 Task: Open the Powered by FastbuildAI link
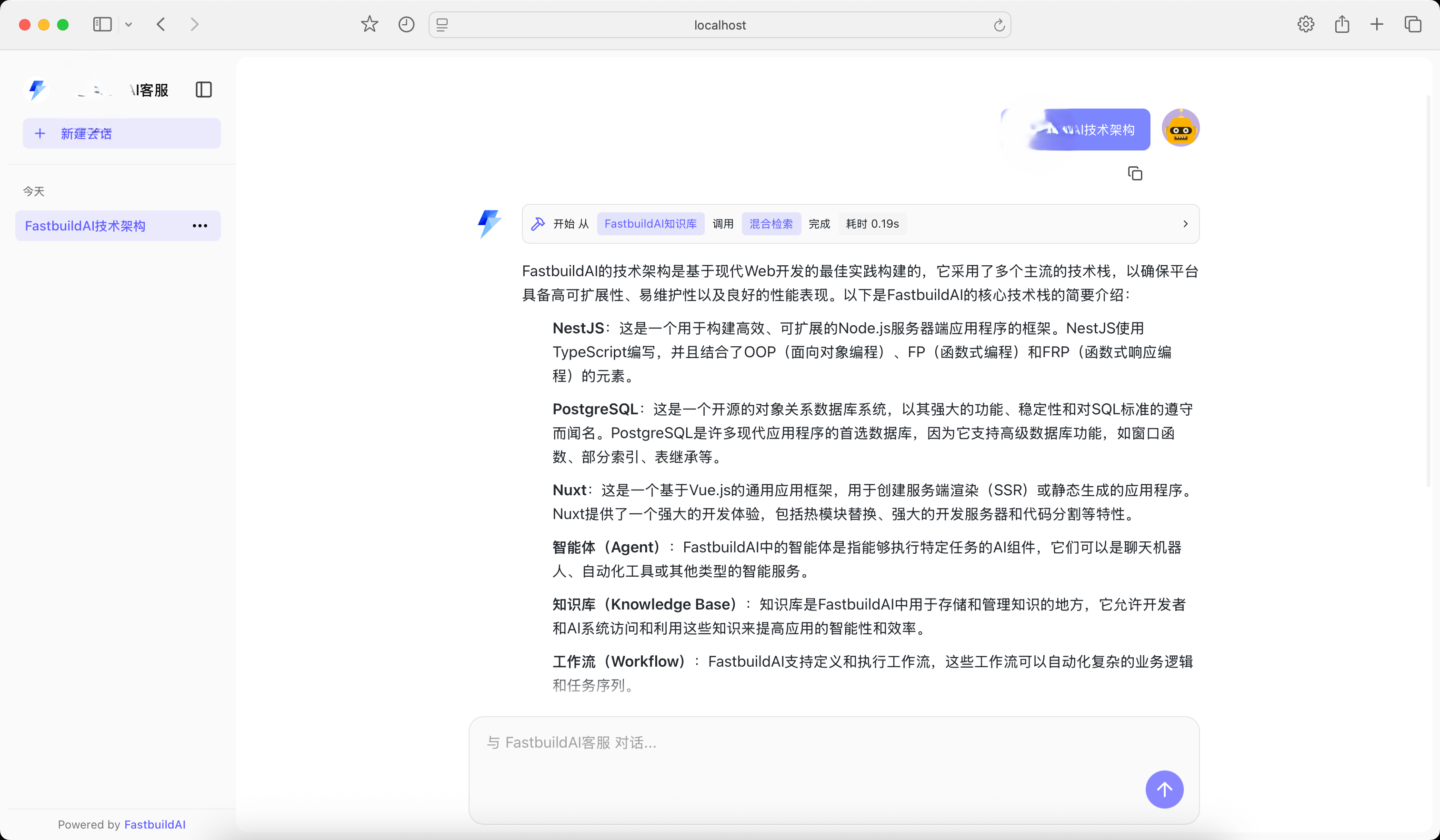154,824
